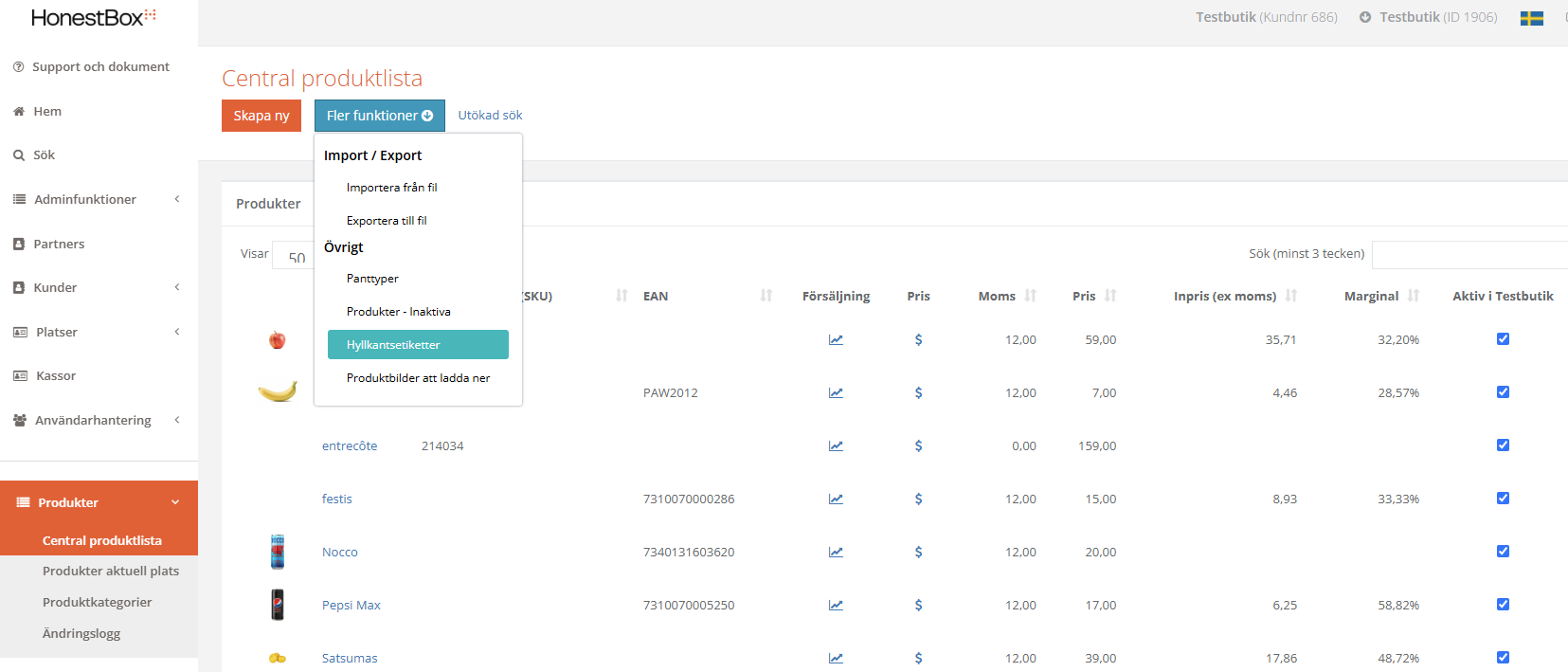
Task: Click the Swedish flag language icon
Action: tap(1531, 18)
